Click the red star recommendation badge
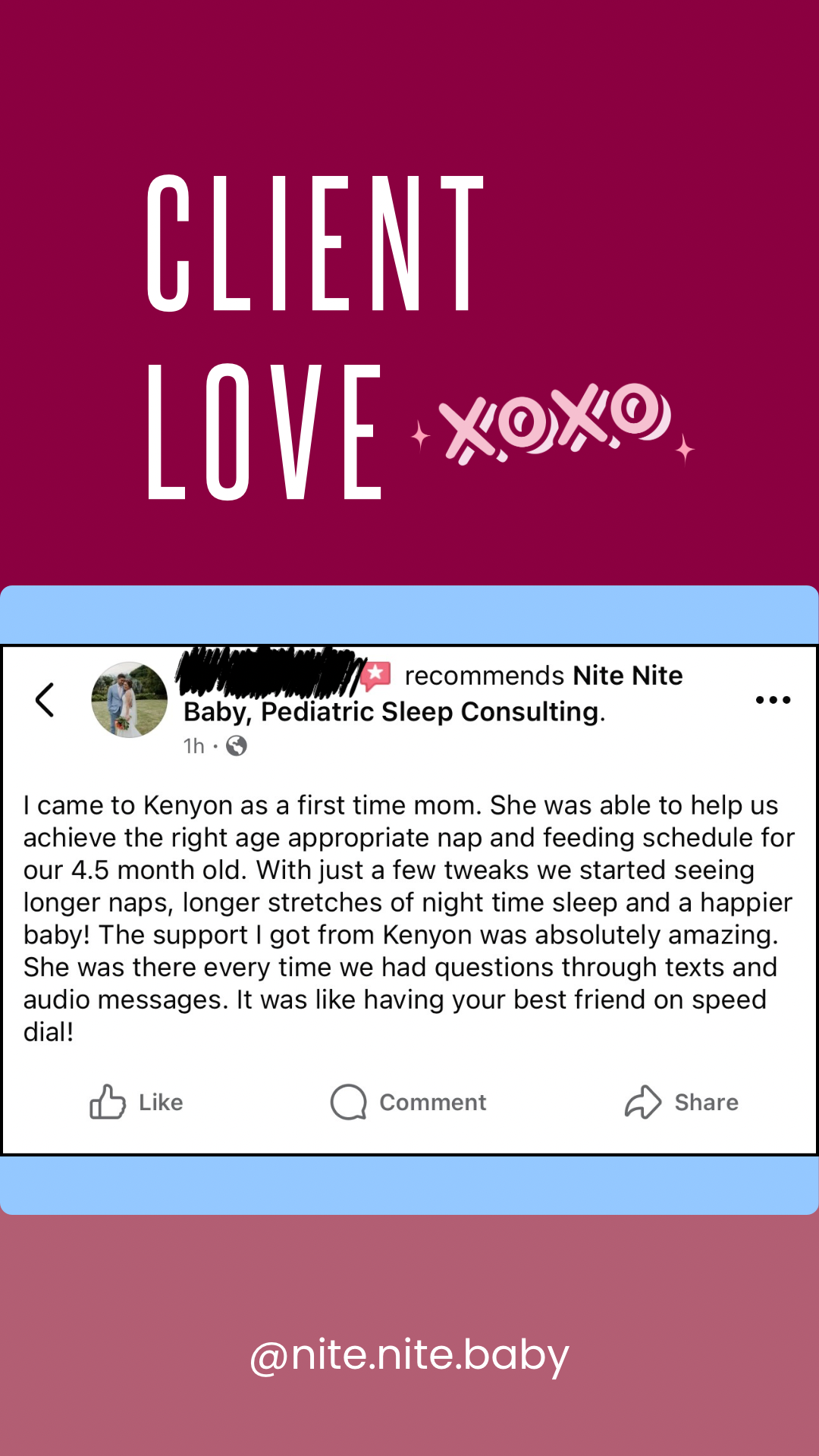This screenshot has width=819, height=1456. [375, 675]
